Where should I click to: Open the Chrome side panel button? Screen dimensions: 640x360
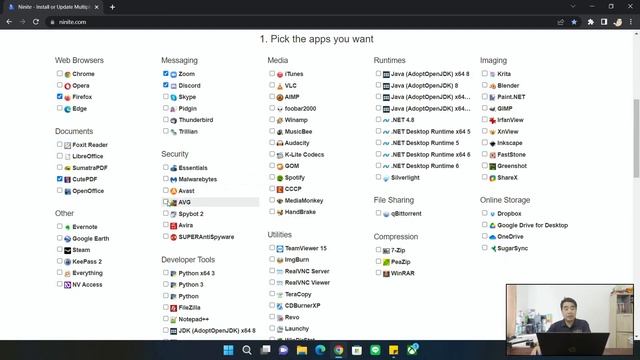[604, 22]
